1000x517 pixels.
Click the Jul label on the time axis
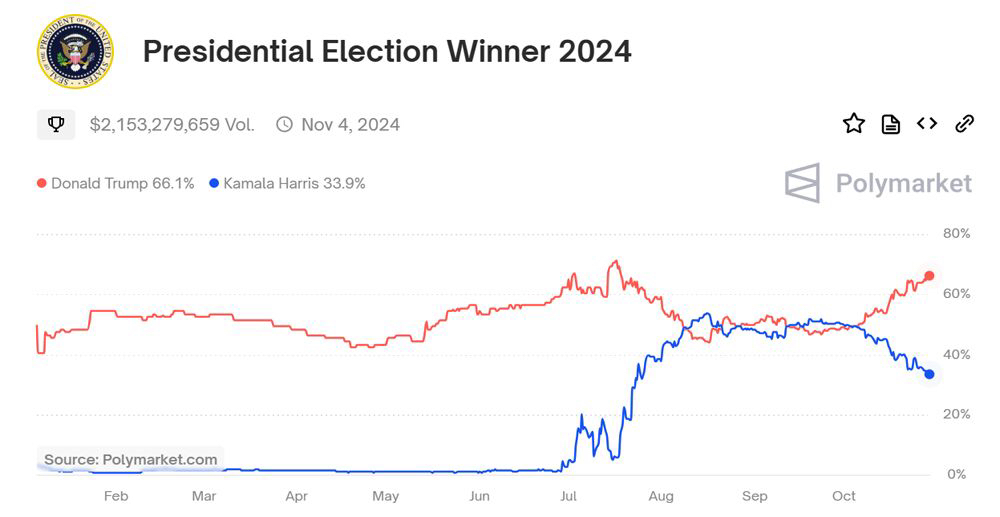point(569,496)
